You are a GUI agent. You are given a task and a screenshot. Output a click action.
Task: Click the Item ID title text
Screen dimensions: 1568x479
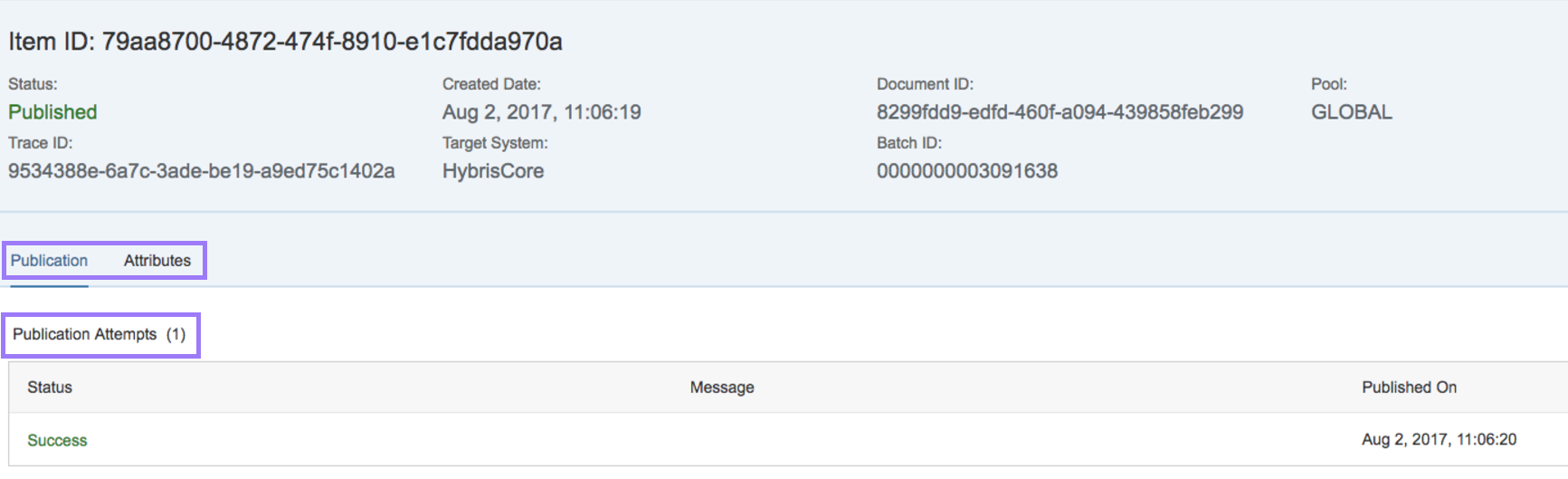(285, 42)
